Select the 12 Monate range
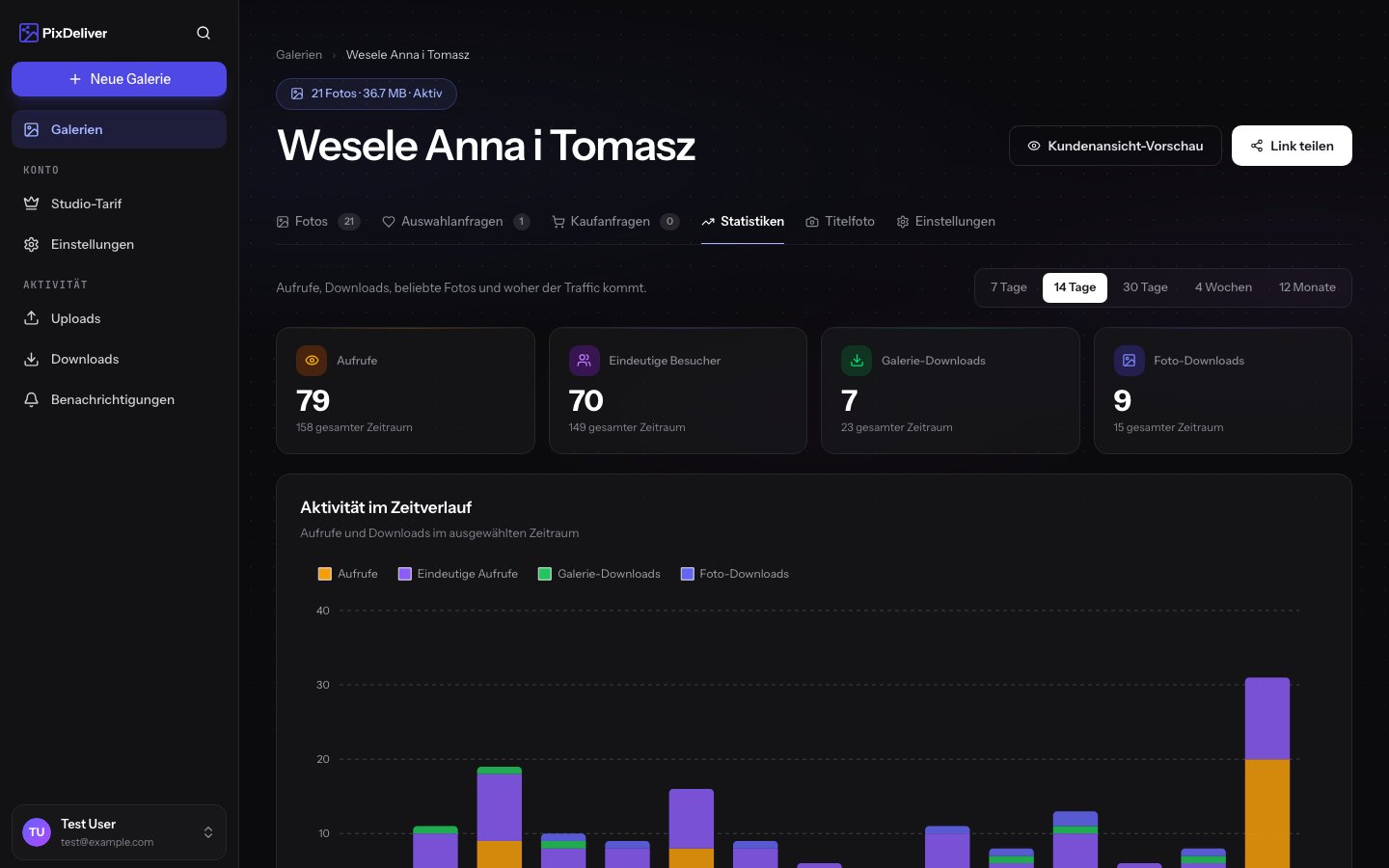The image size is (1389, 868). (1307, 287)
